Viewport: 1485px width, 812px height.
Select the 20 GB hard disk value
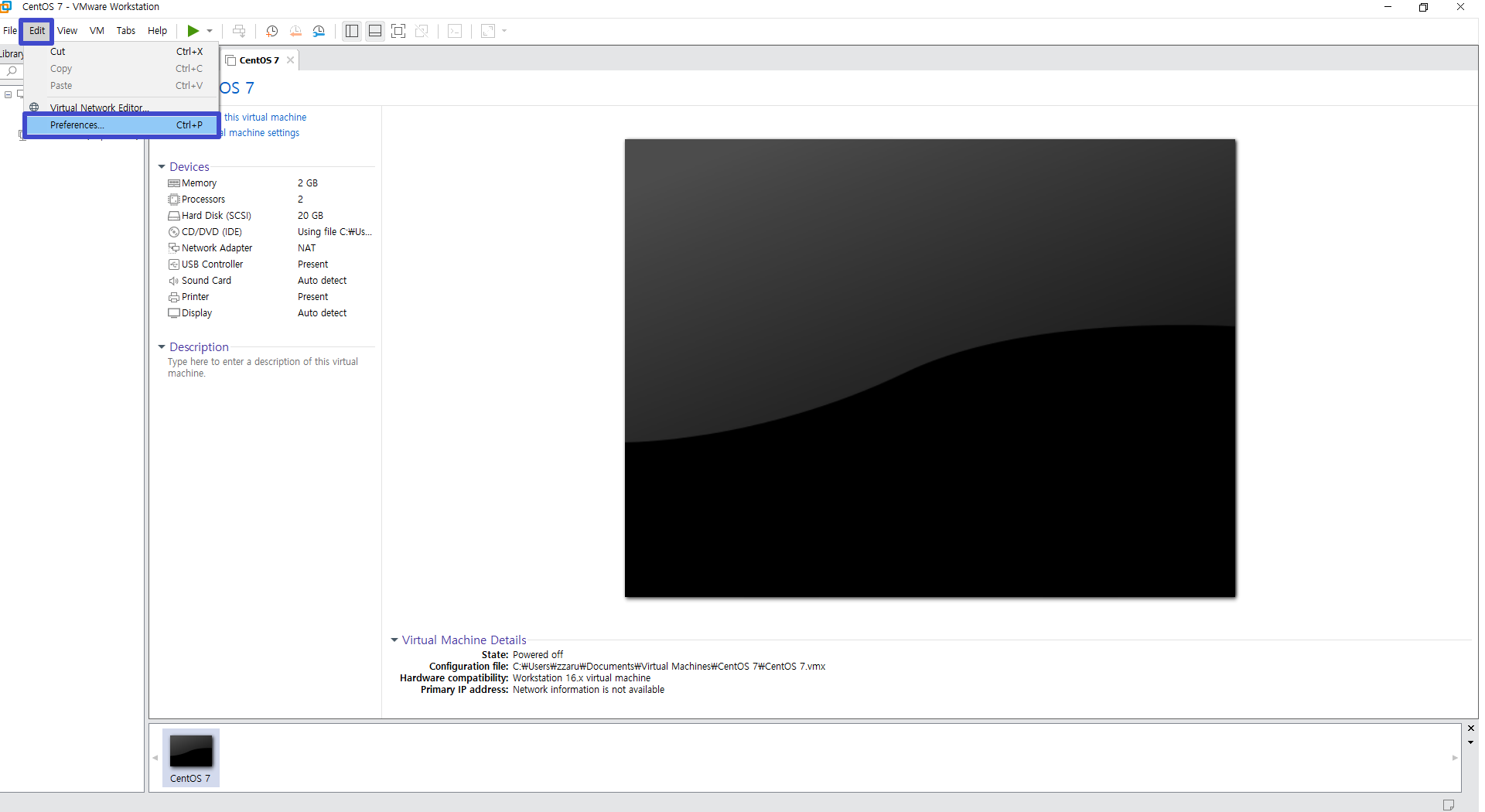click(x=310, y=216)
